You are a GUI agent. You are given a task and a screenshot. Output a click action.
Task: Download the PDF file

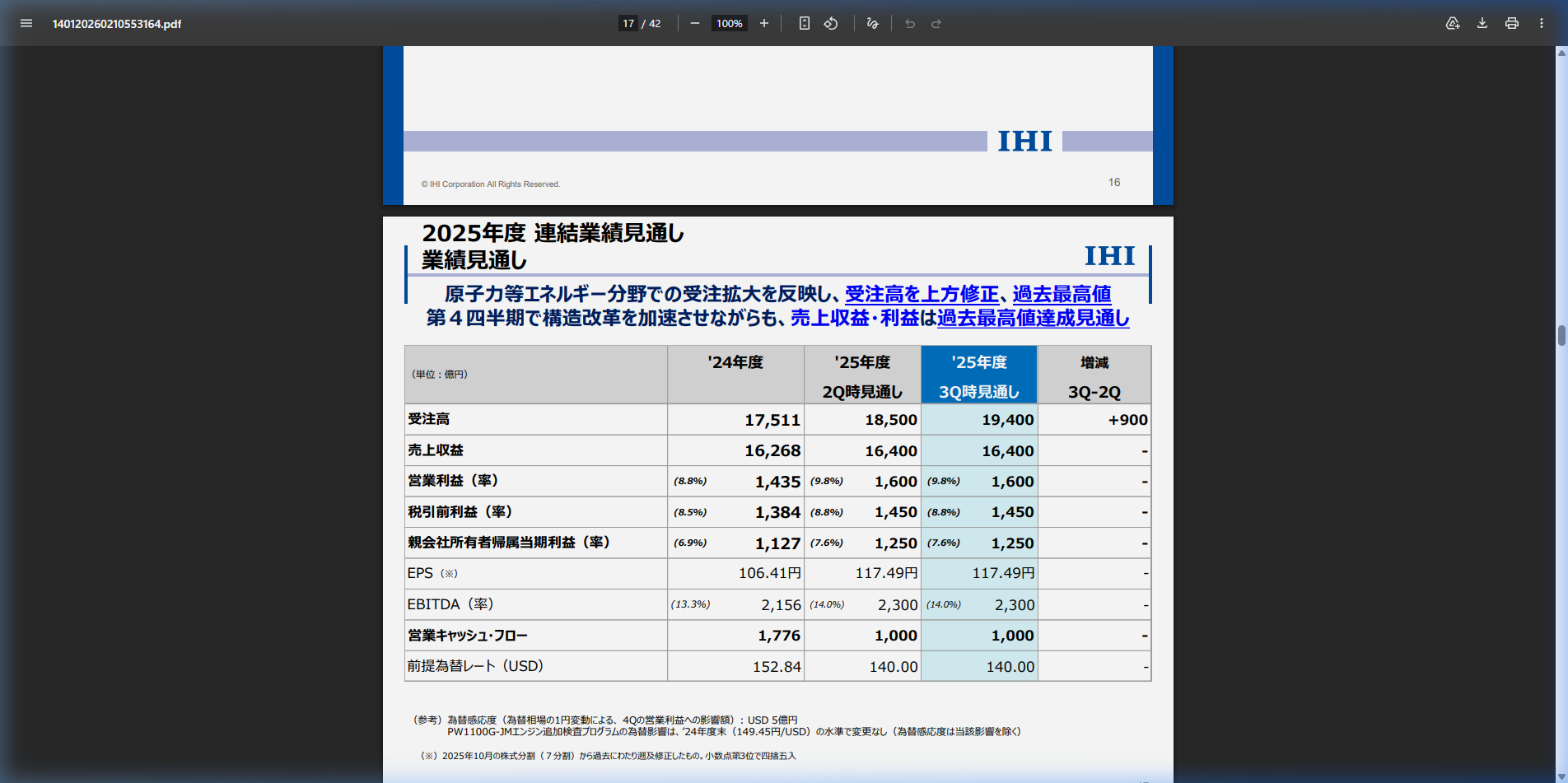(x=1482, y=23)
